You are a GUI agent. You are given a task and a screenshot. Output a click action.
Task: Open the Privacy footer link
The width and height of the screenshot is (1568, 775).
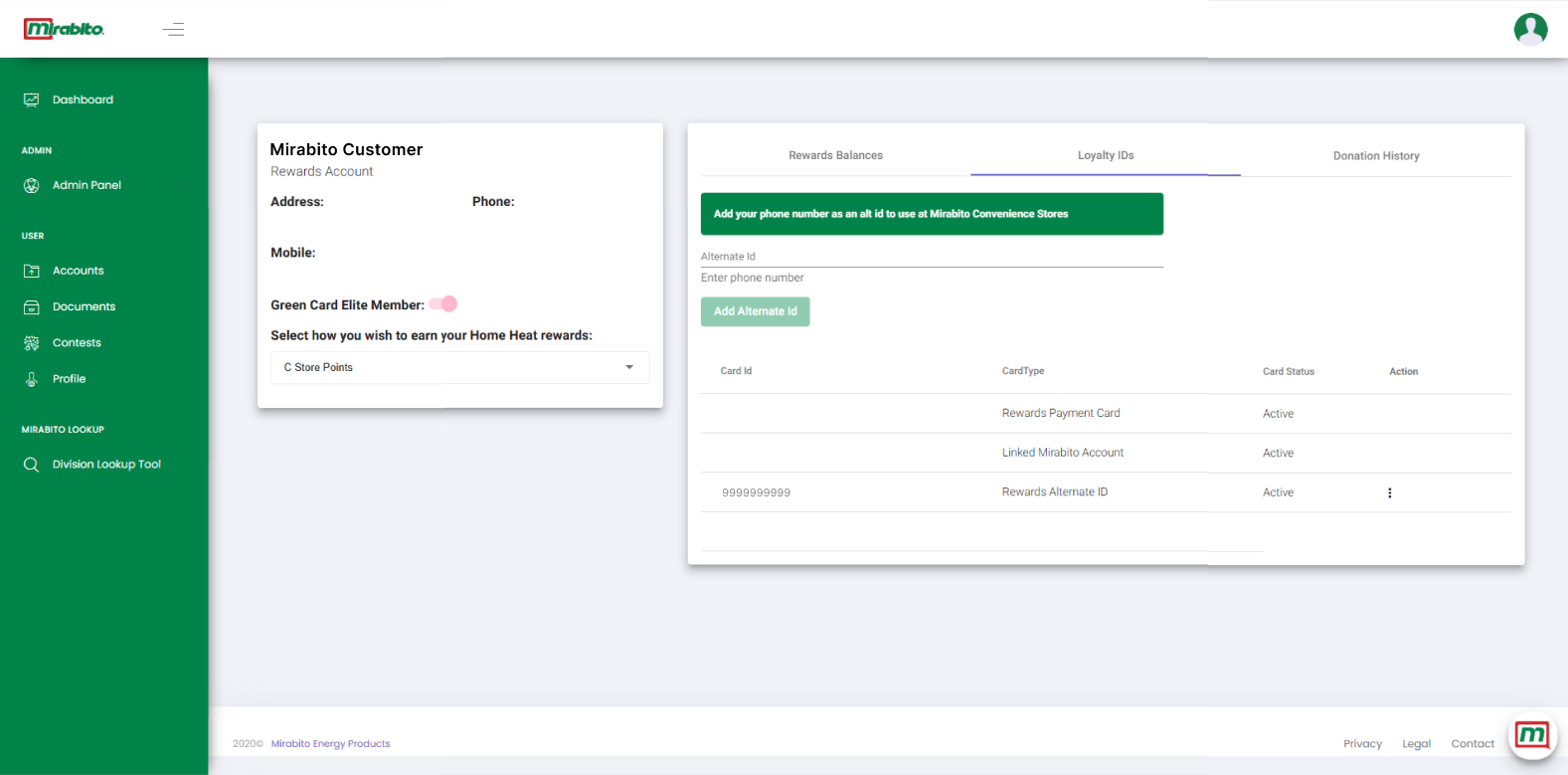click(1362, 743)
